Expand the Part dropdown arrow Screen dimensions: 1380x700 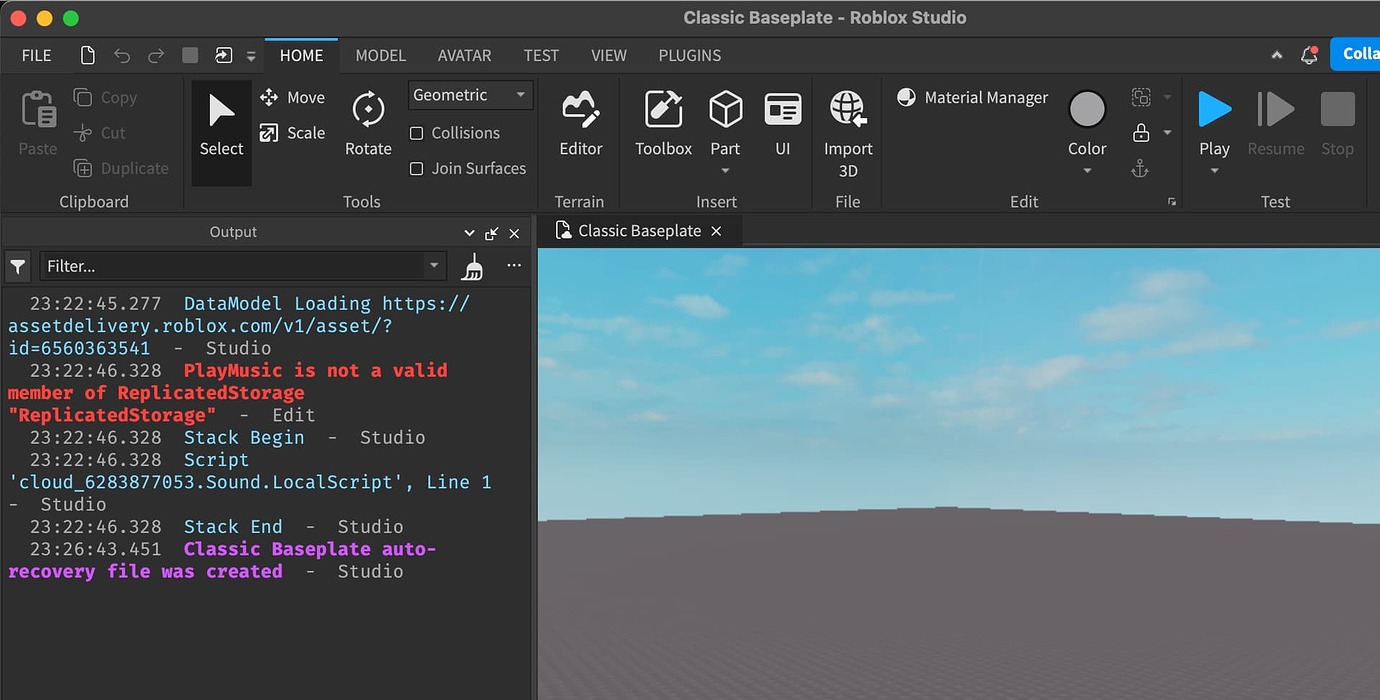coord(725,171)
